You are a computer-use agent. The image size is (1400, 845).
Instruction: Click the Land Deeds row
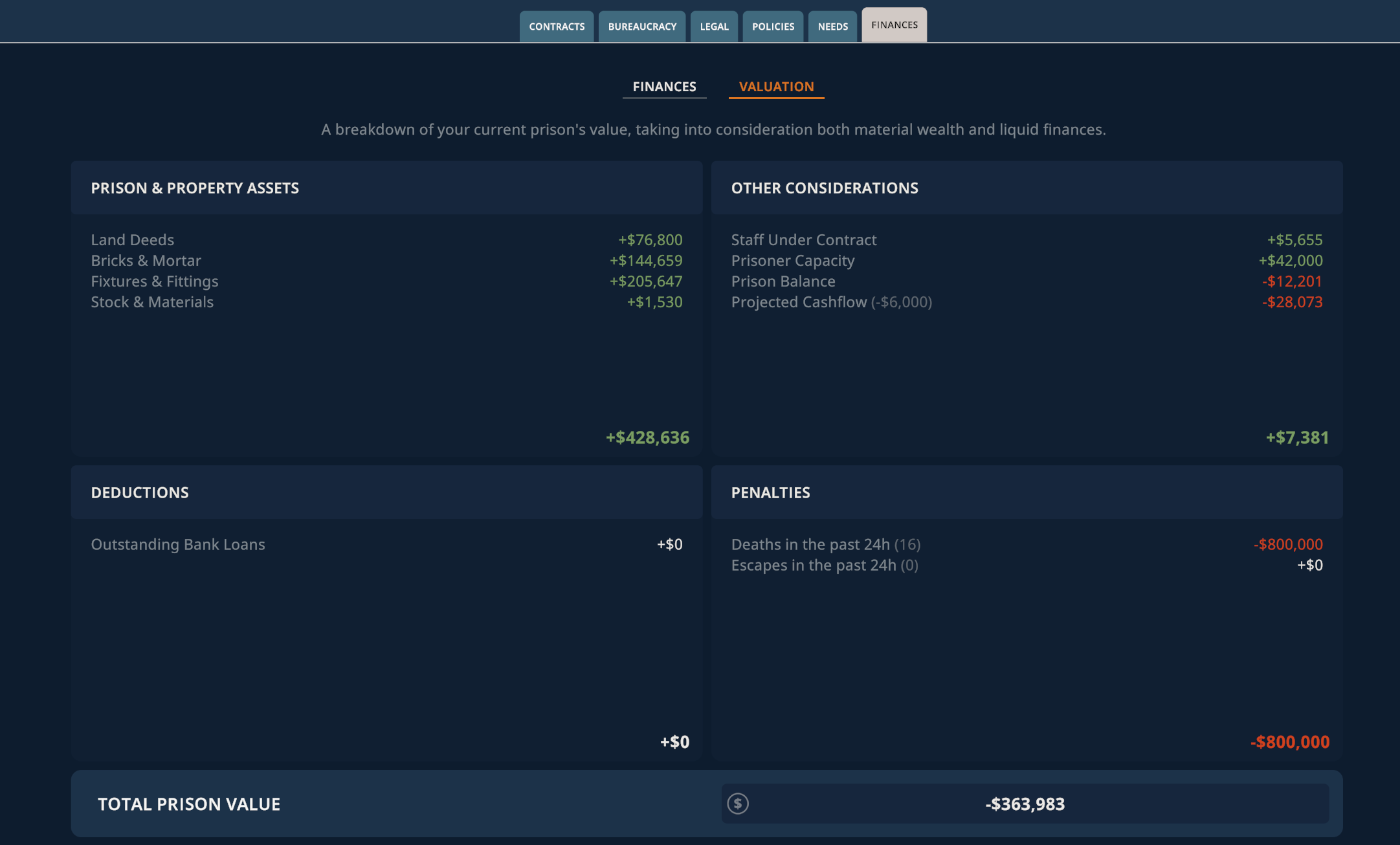click(133, 240)
